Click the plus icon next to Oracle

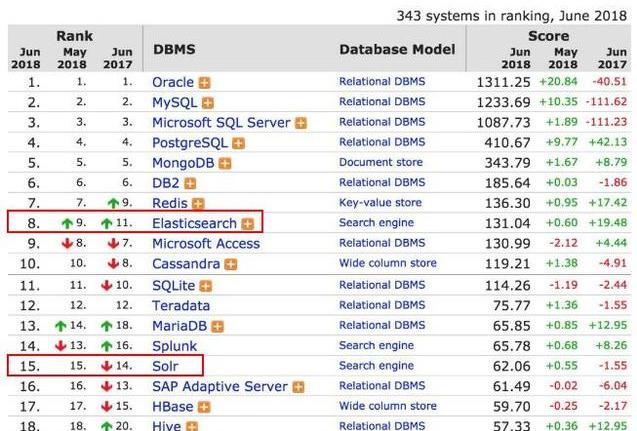pos(204,83)
